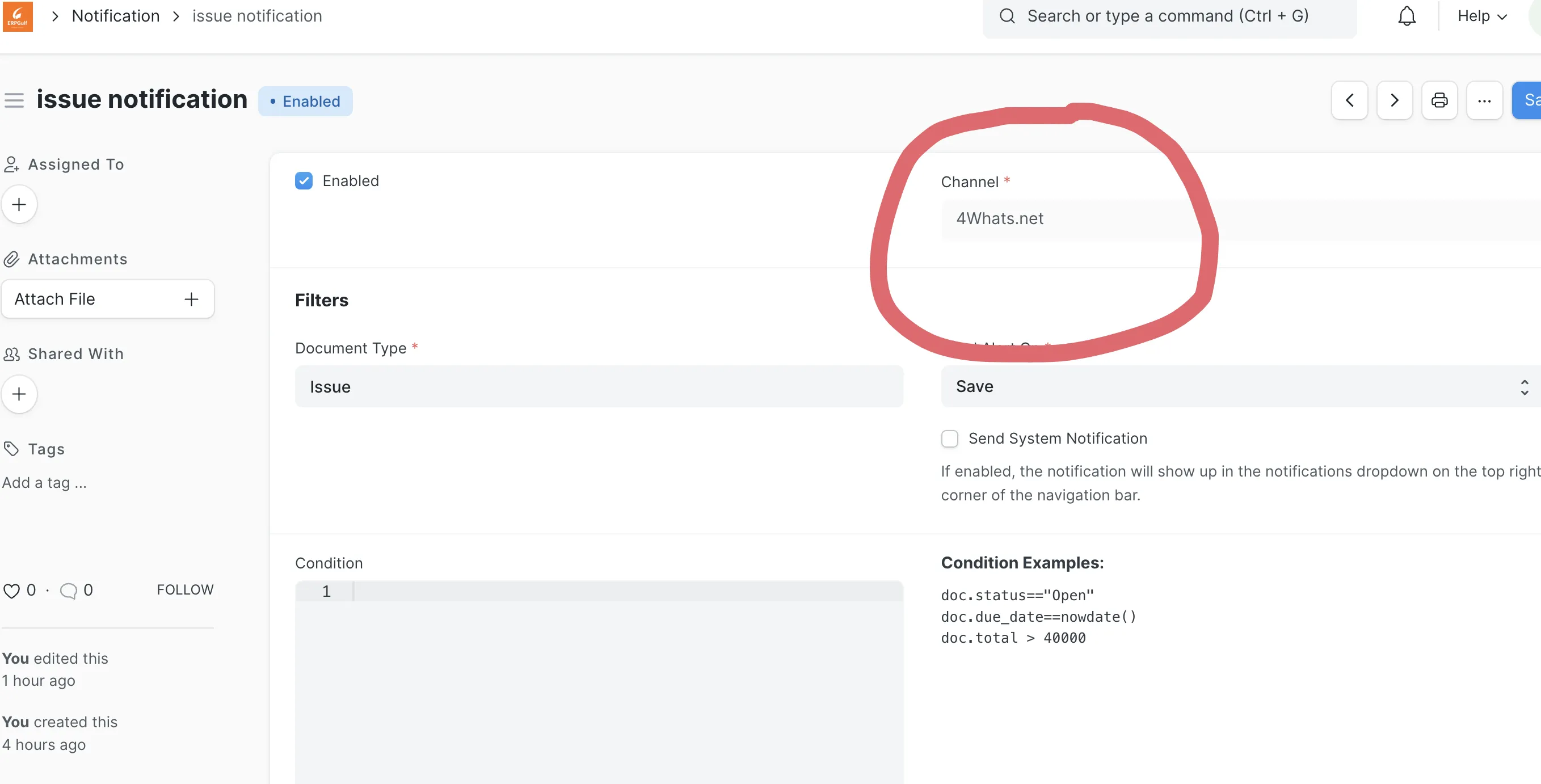Share document using plus button

pos(19,394)
